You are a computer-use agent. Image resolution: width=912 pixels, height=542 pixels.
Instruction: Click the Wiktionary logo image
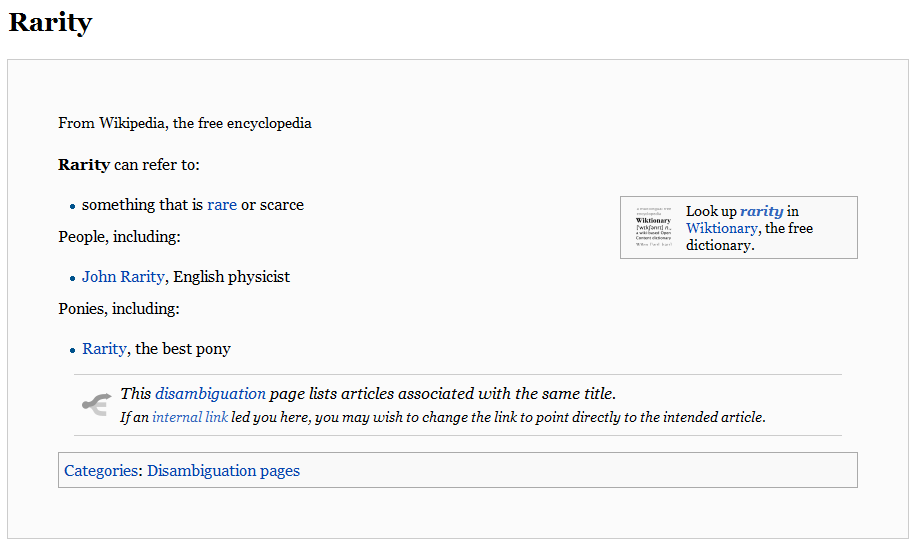[653, 227]
